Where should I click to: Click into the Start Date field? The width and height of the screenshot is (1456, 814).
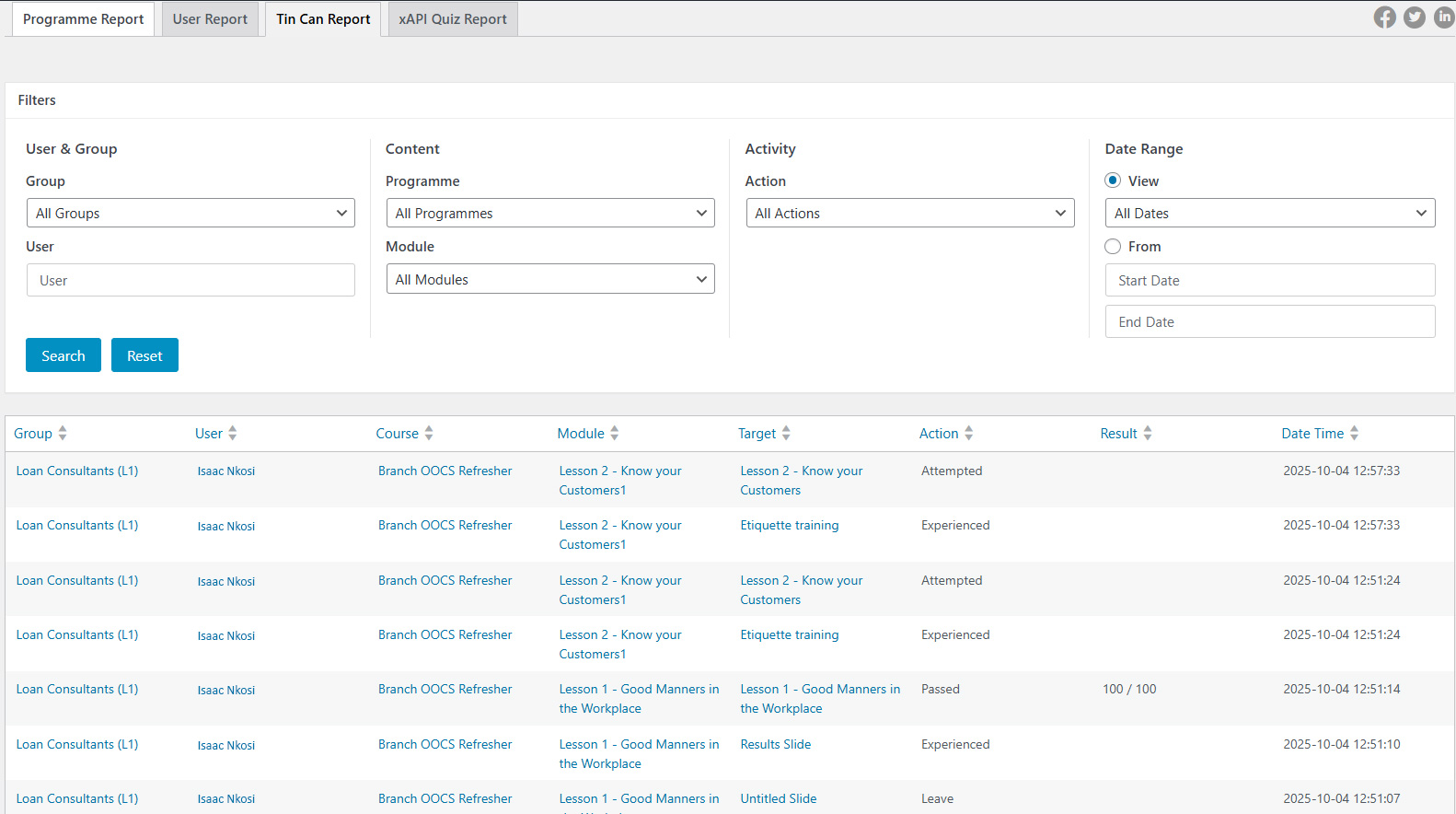pyautogui.click(x=1269, y=281)
